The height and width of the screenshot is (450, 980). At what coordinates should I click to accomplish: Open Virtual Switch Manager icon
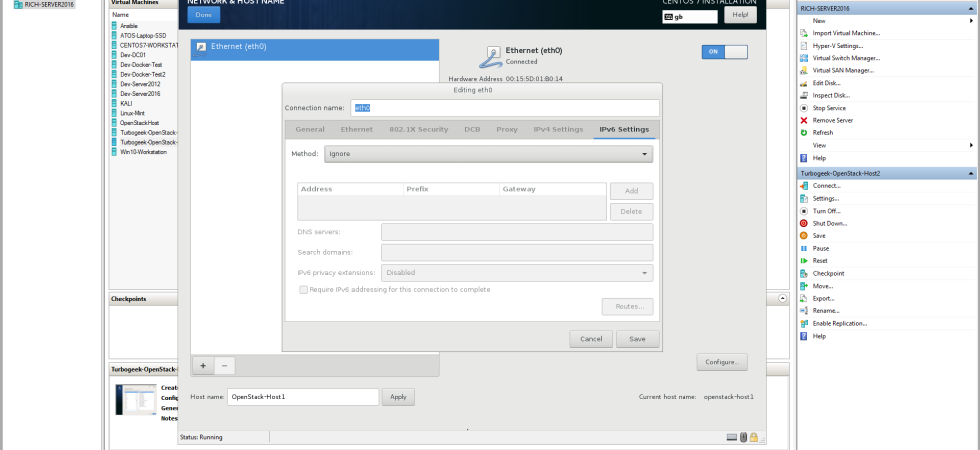coord(804,58)
